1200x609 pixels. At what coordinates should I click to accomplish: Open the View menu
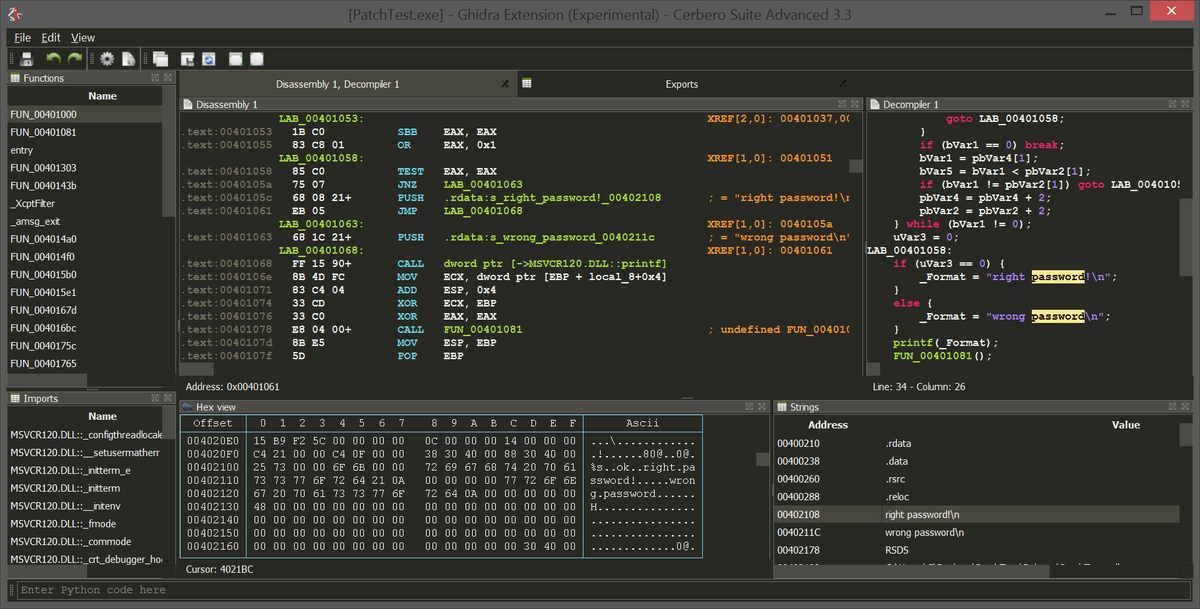[83, 37]
